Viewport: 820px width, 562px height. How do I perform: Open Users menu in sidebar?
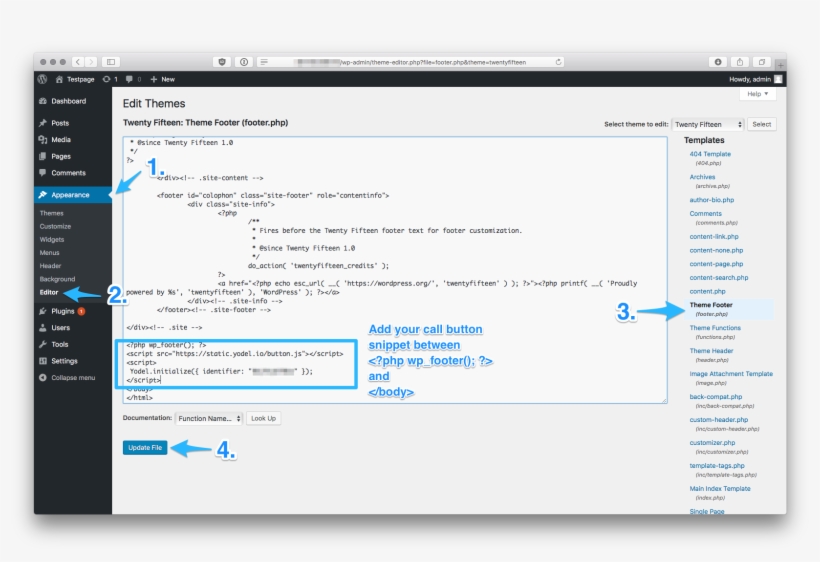pyautogui.click(x=73, y=328)
